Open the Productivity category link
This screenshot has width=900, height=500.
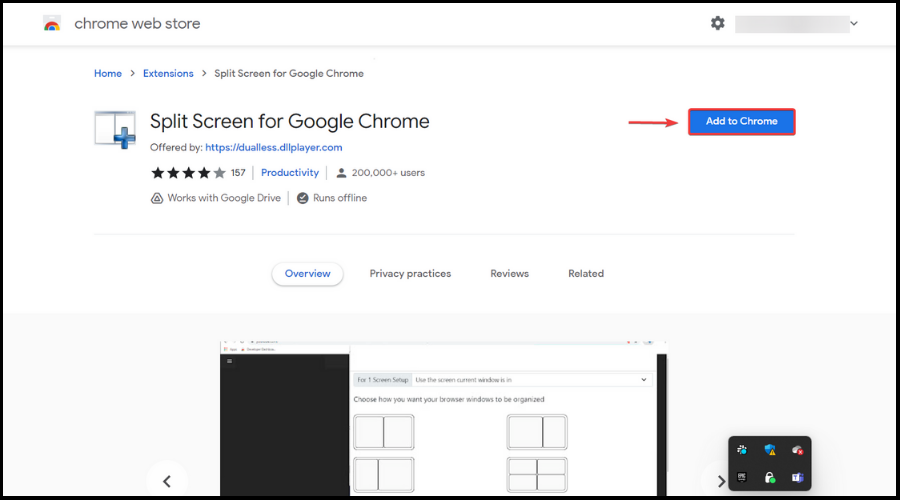(x=290, y=173)
